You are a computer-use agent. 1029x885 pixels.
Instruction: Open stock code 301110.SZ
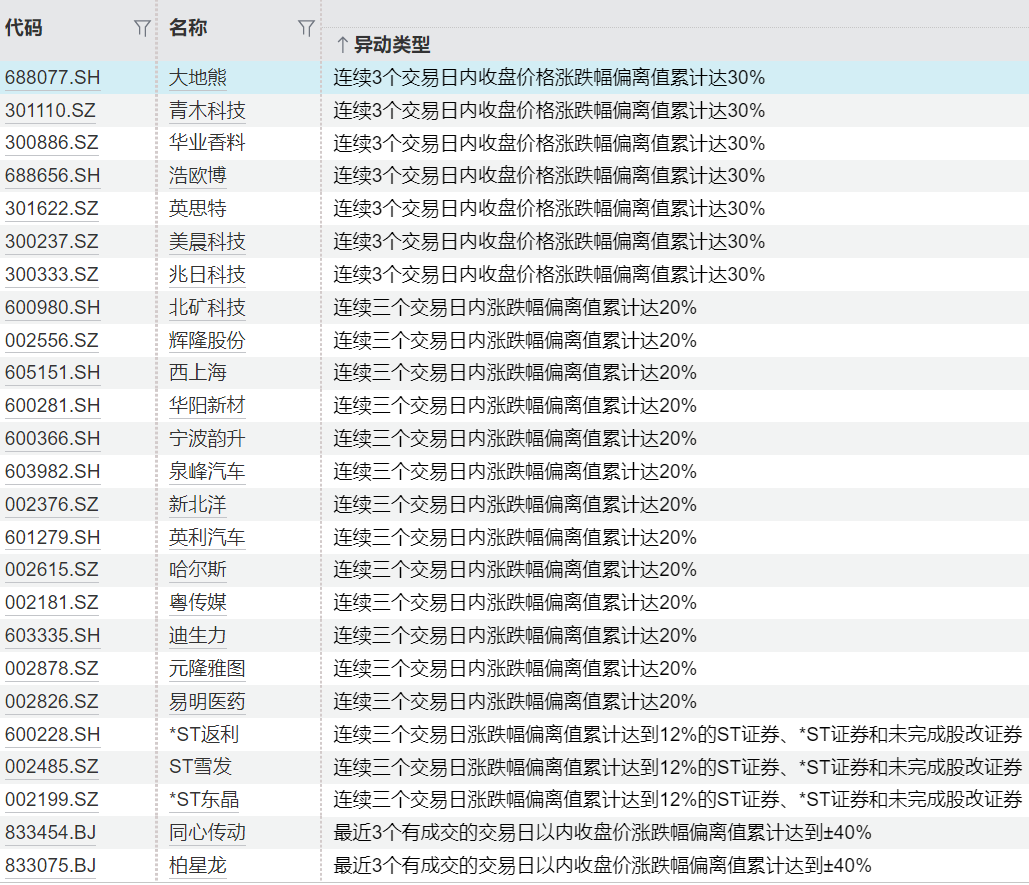(50, 110)
